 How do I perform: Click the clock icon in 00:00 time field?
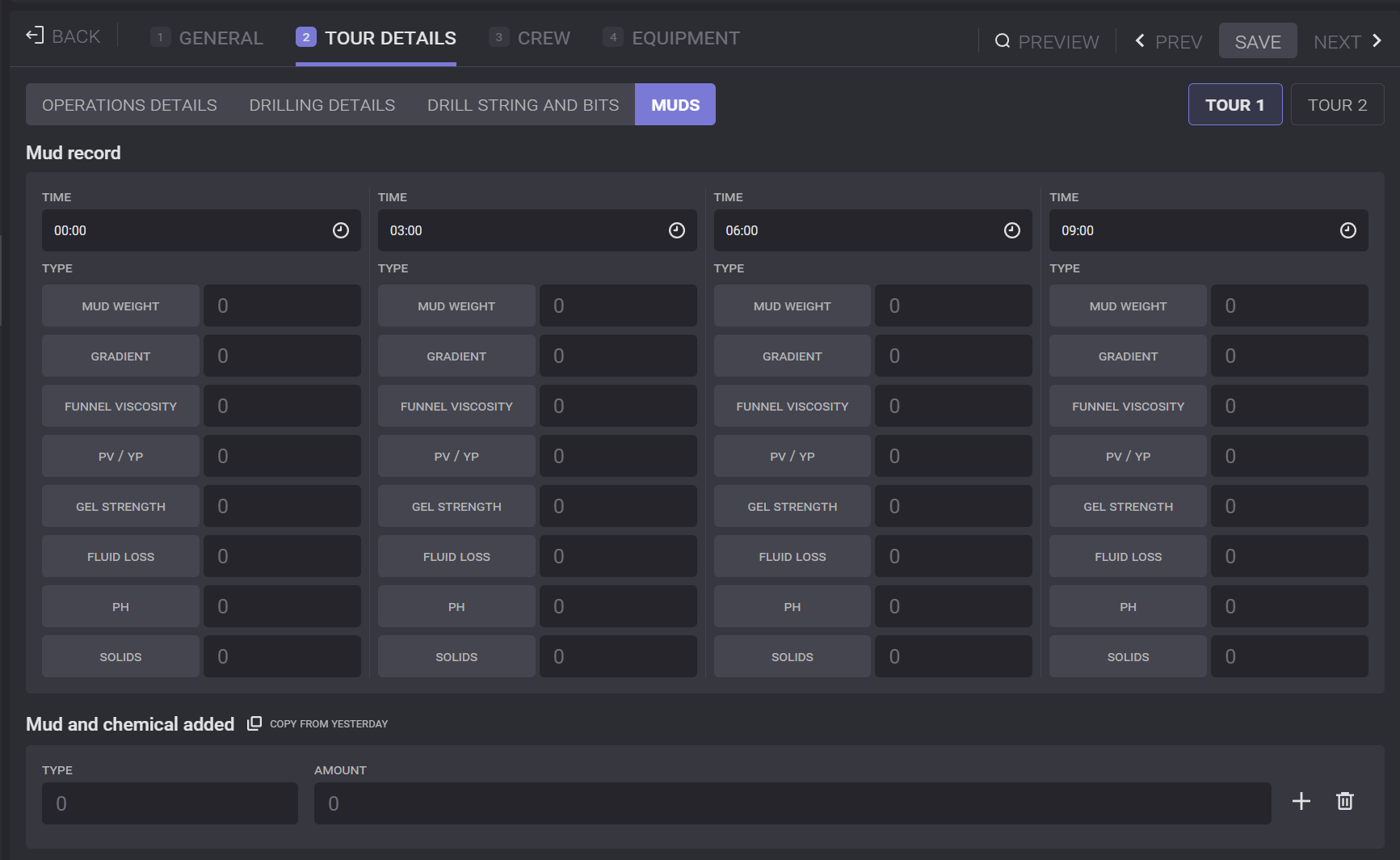coord(341,230)
